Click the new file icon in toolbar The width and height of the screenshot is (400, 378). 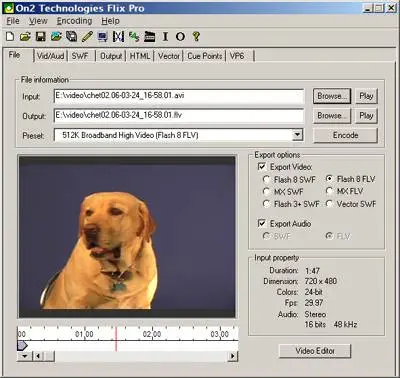click(10, 36)
